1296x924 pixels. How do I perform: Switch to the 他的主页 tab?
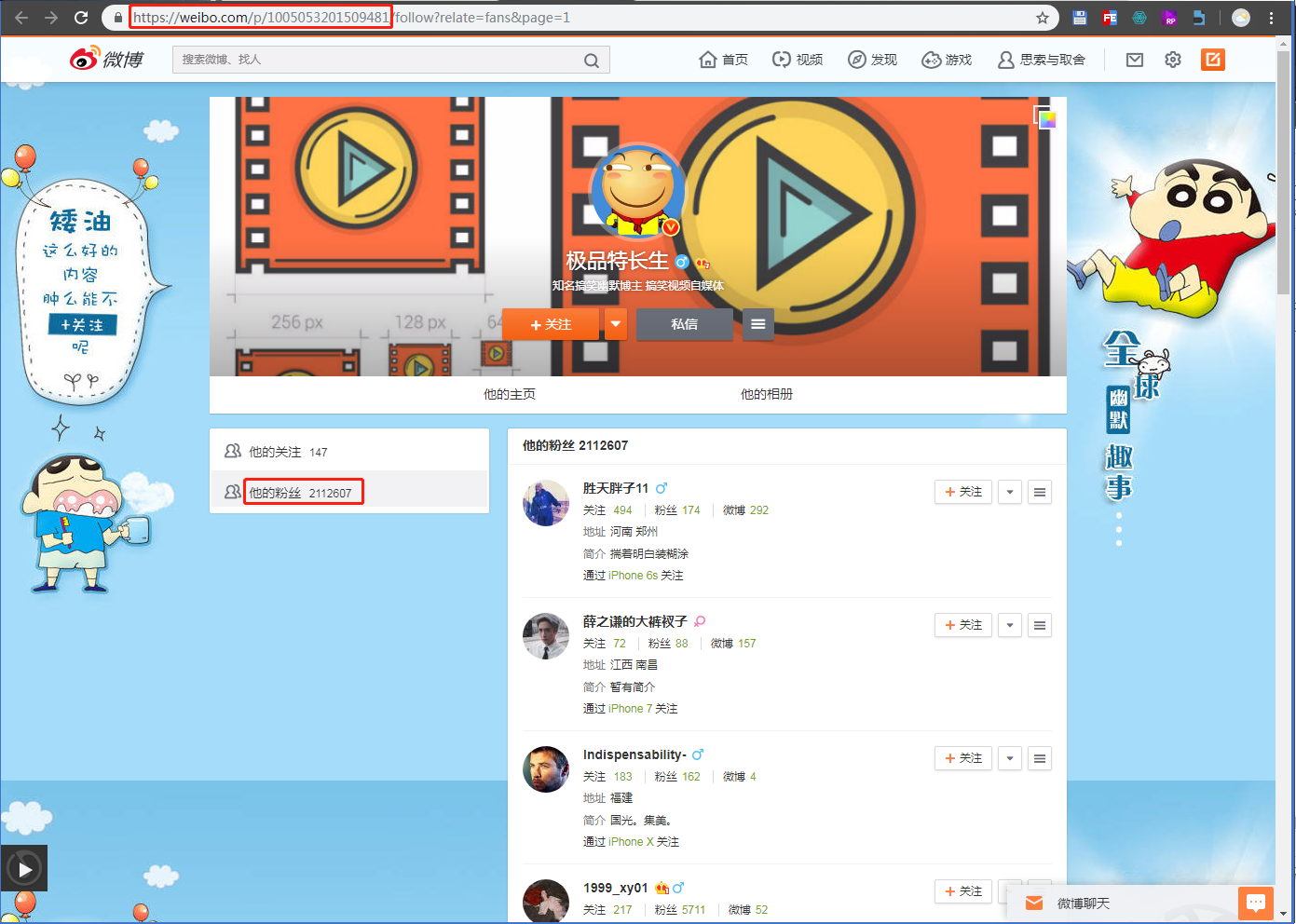pyautogui.click(x=510, y=394)
